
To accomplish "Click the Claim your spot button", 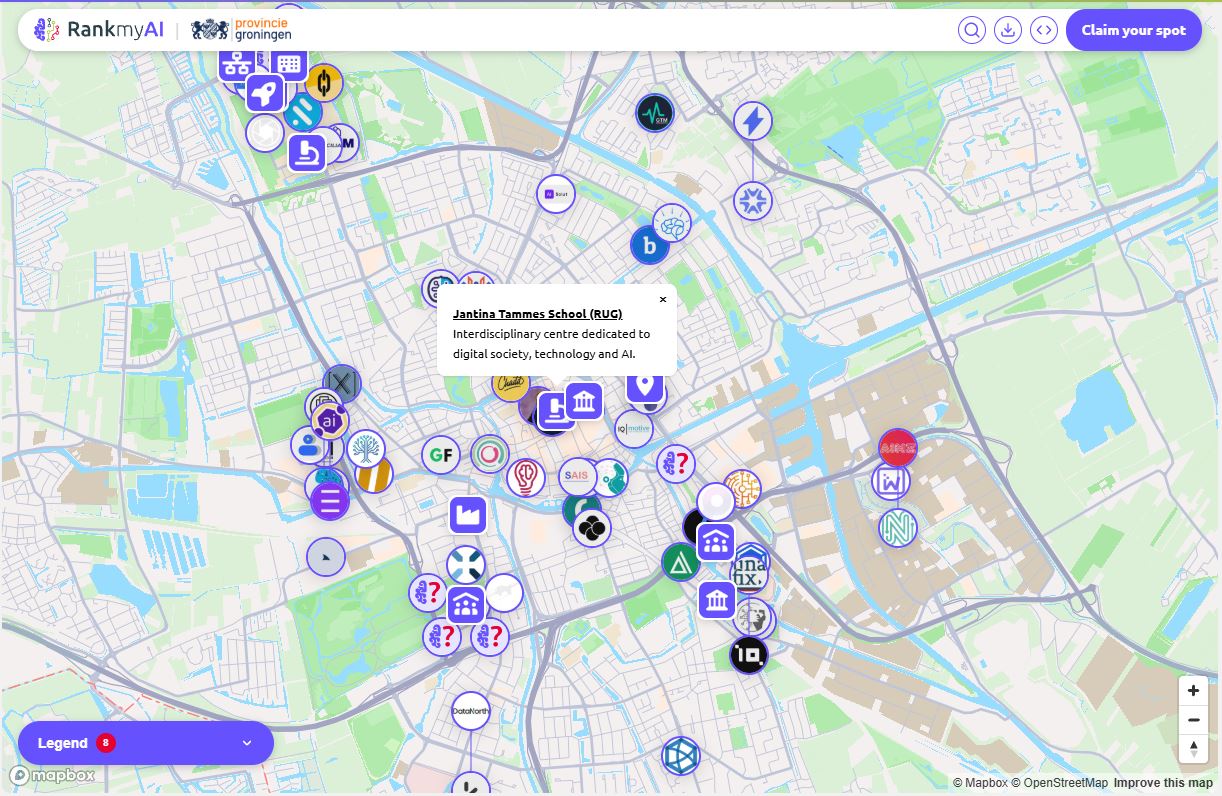I will [x=1133, y=30].
